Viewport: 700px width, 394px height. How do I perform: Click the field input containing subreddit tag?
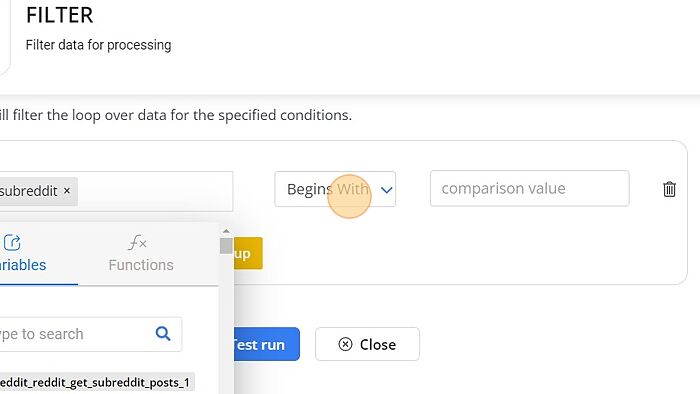pos(116,191)
